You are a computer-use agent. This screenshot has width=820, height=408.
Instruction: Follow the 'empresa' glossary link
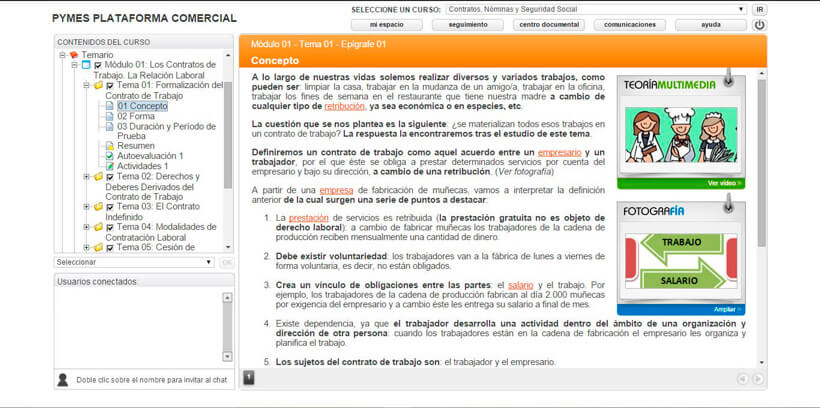point(336,190)
